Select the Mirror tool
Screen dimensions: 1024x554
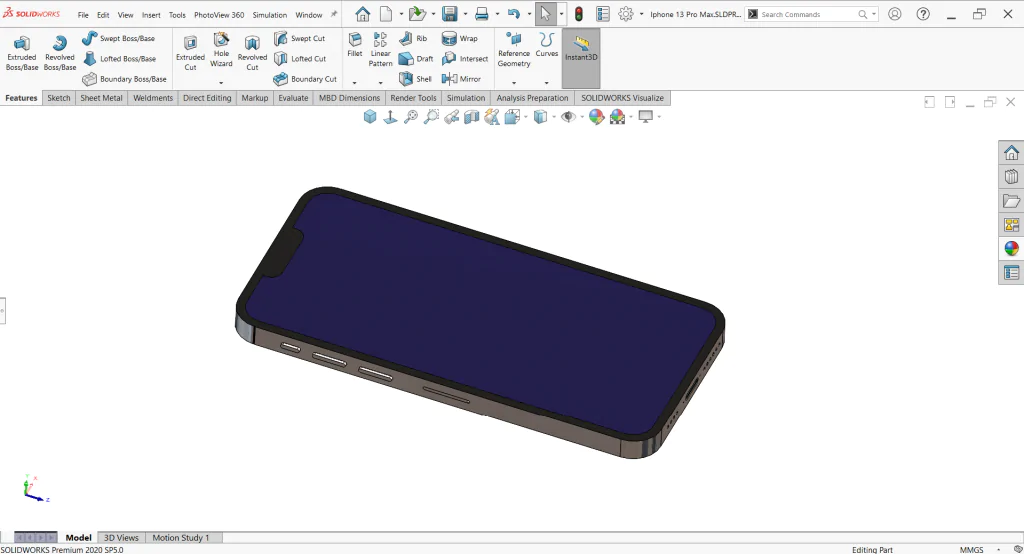point(461,79)
